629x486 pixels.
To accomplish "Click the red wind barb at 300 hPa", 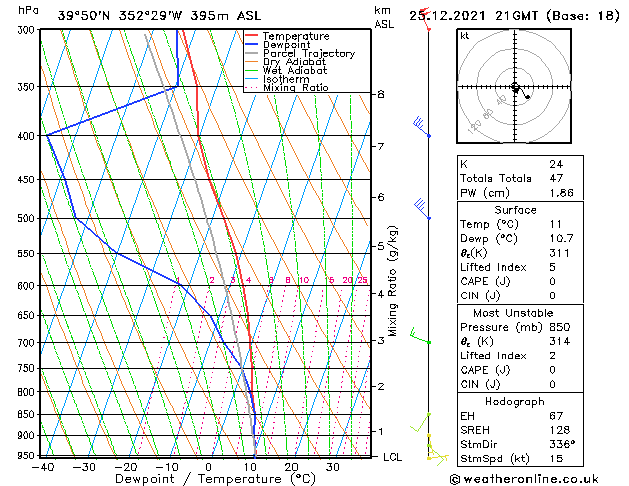I will pyautogui.click(x=425, y=19).
